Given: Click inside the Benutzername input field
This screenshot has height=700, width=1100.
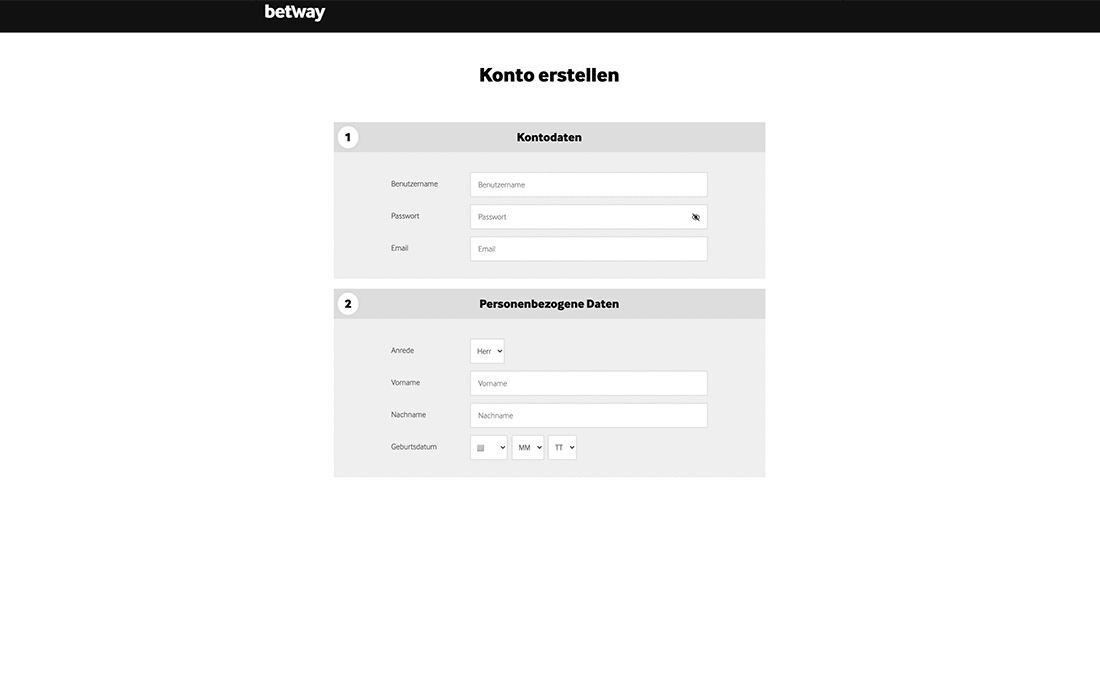Looking at the screenshot, I should pyautogui.click(x=588, y=184).
